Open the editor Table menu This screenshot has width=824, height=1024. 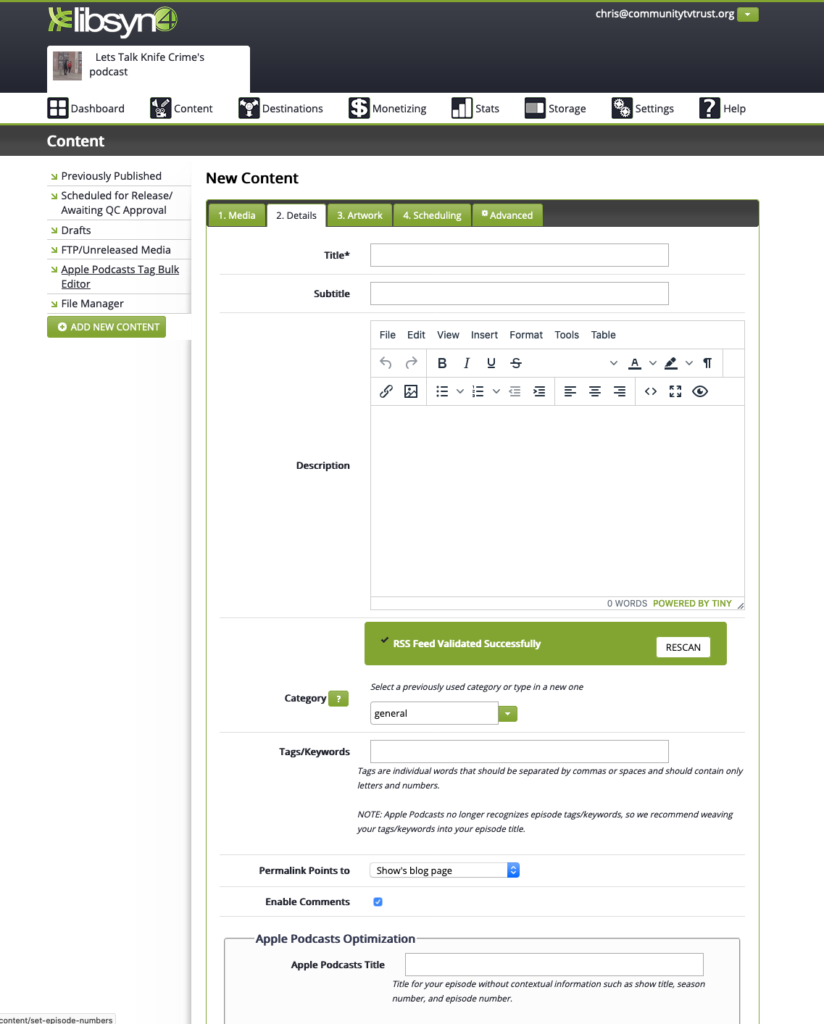(603, 335)
